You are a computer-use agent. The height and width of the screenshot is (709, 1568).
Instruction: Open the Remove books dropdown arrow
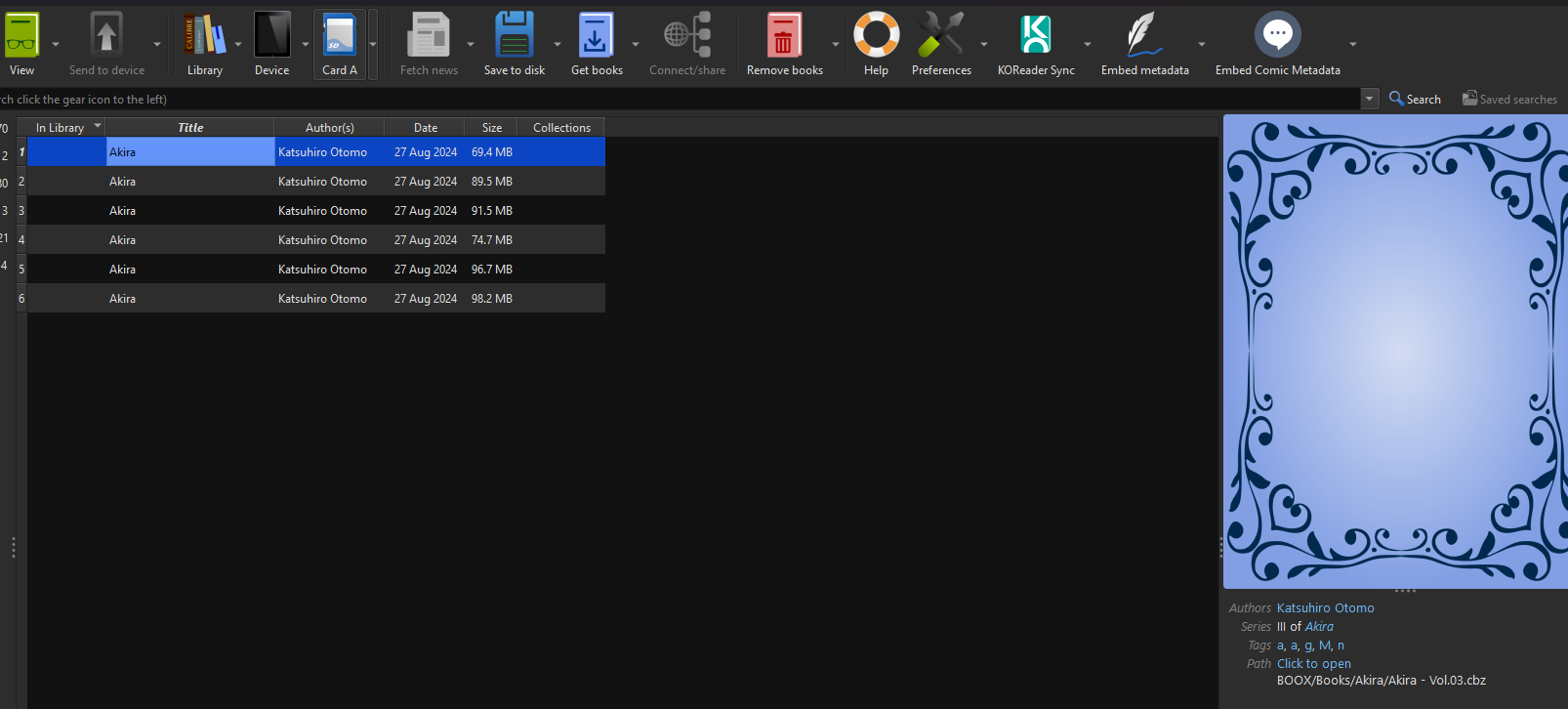tap(836, 44)
